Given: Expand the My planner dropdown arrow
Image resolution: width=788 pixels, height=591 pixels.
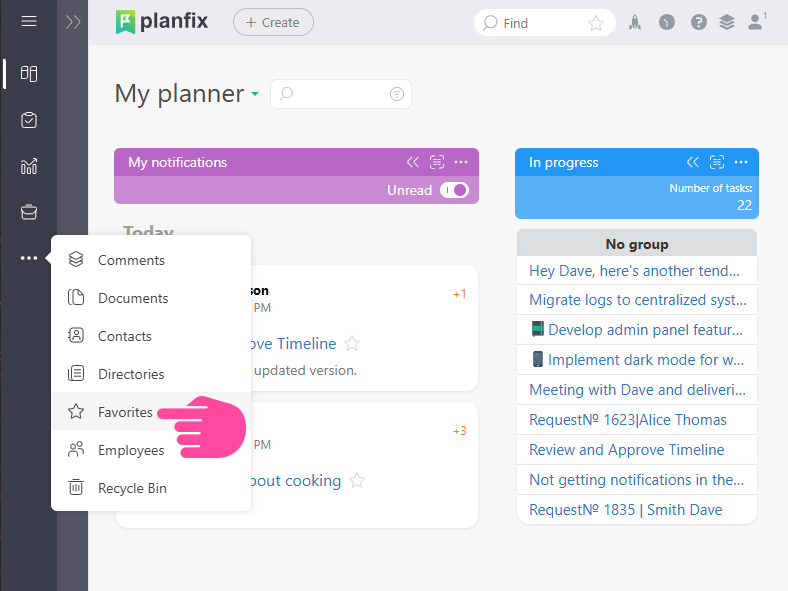Looking at the screenshot, I should pos(255,94).
